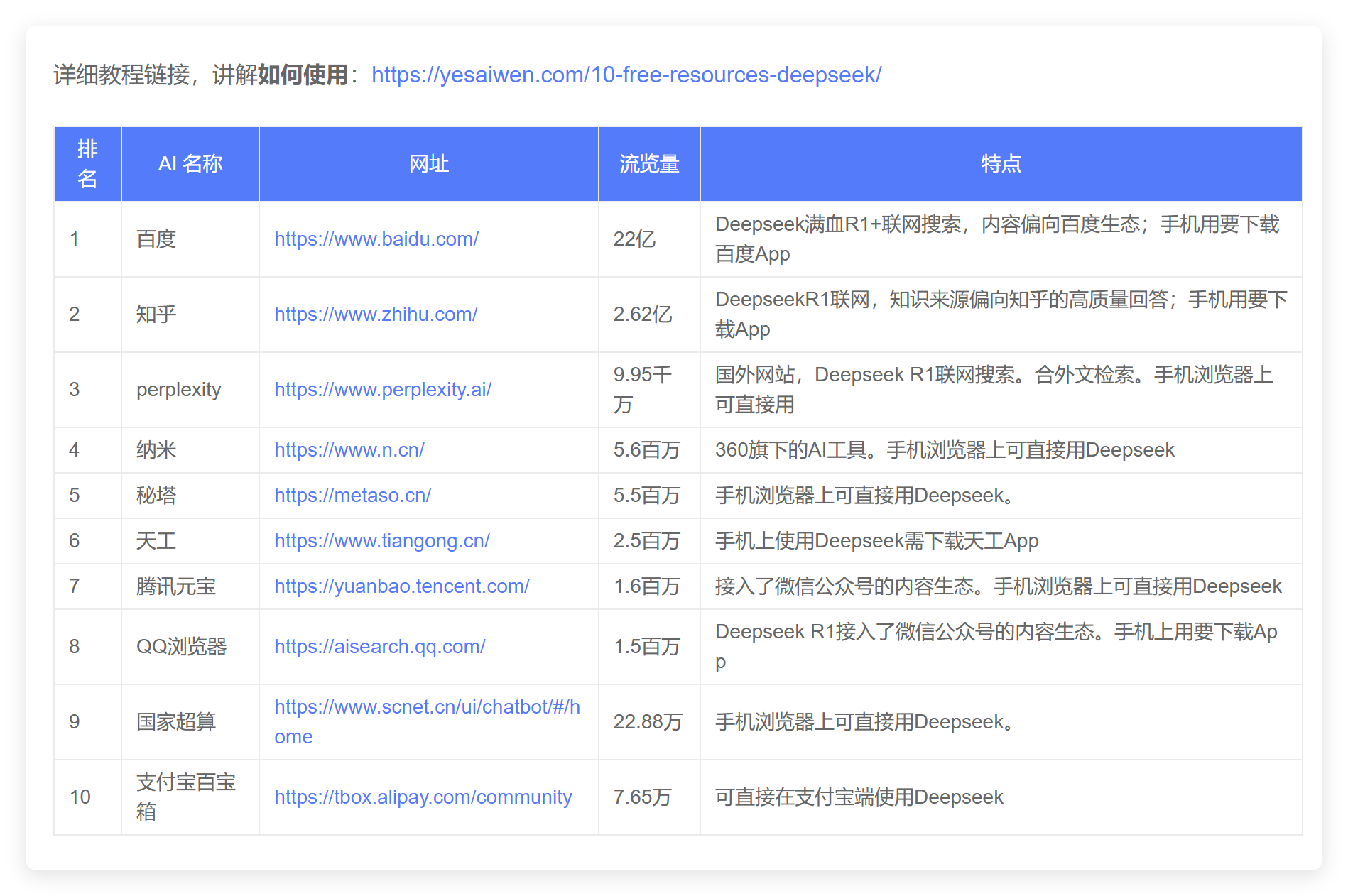The width and height of the screenshot is (1348, 896).
Task: Click the 1.6百万 traffic value
Action: pos(647,586)
